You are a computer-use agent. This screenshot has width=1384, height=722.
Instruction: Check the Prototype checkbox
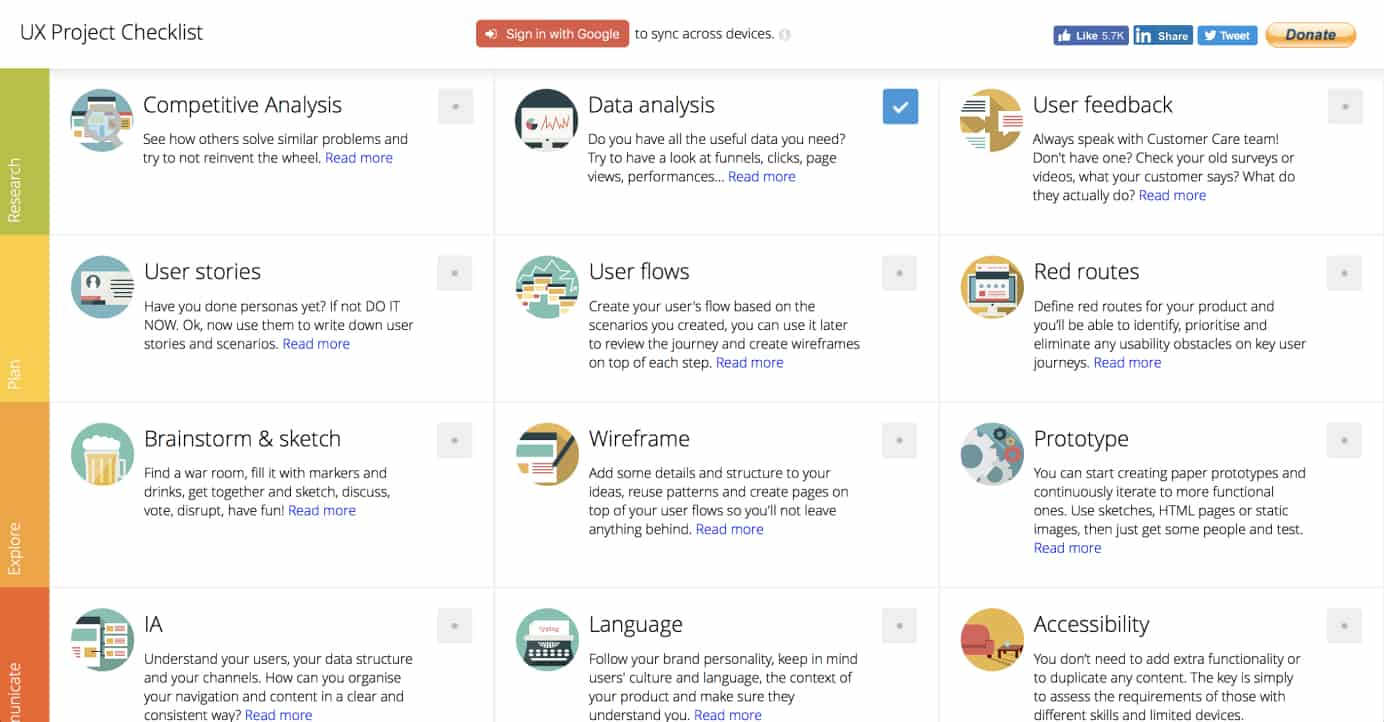[1345, 440]
